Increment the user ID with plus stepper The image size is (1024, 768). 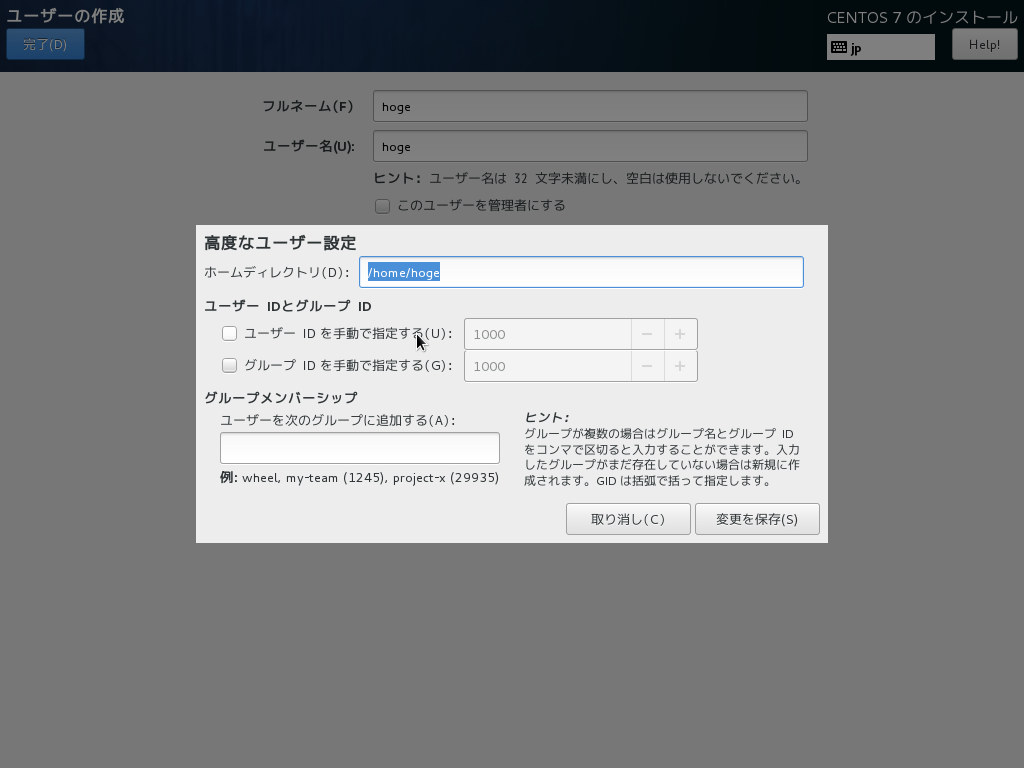(681, 333)
